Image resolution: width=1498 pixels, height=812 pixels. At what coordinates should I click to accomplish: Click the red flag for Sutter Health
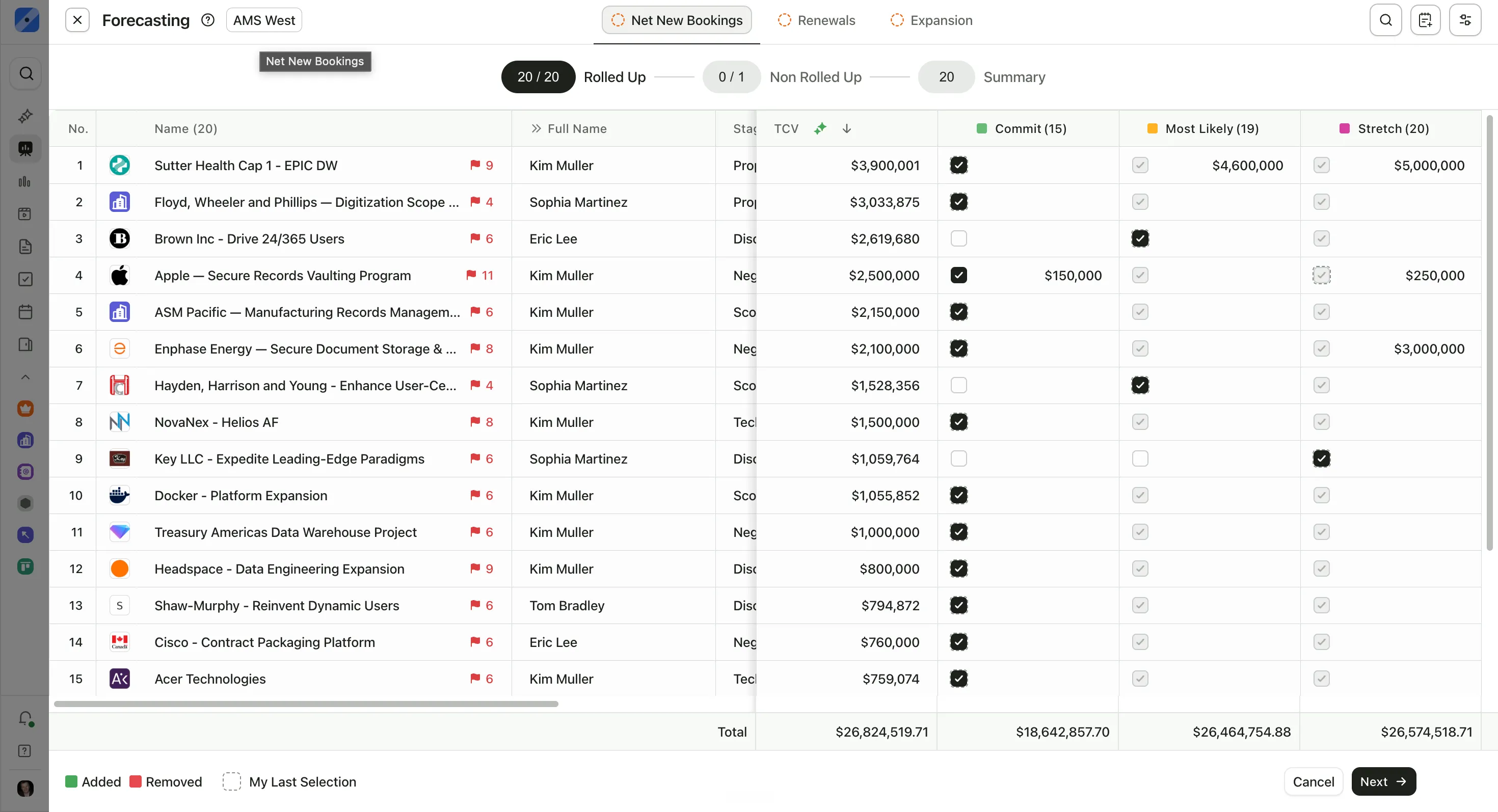pyautogui.click(x=475, y=165)
